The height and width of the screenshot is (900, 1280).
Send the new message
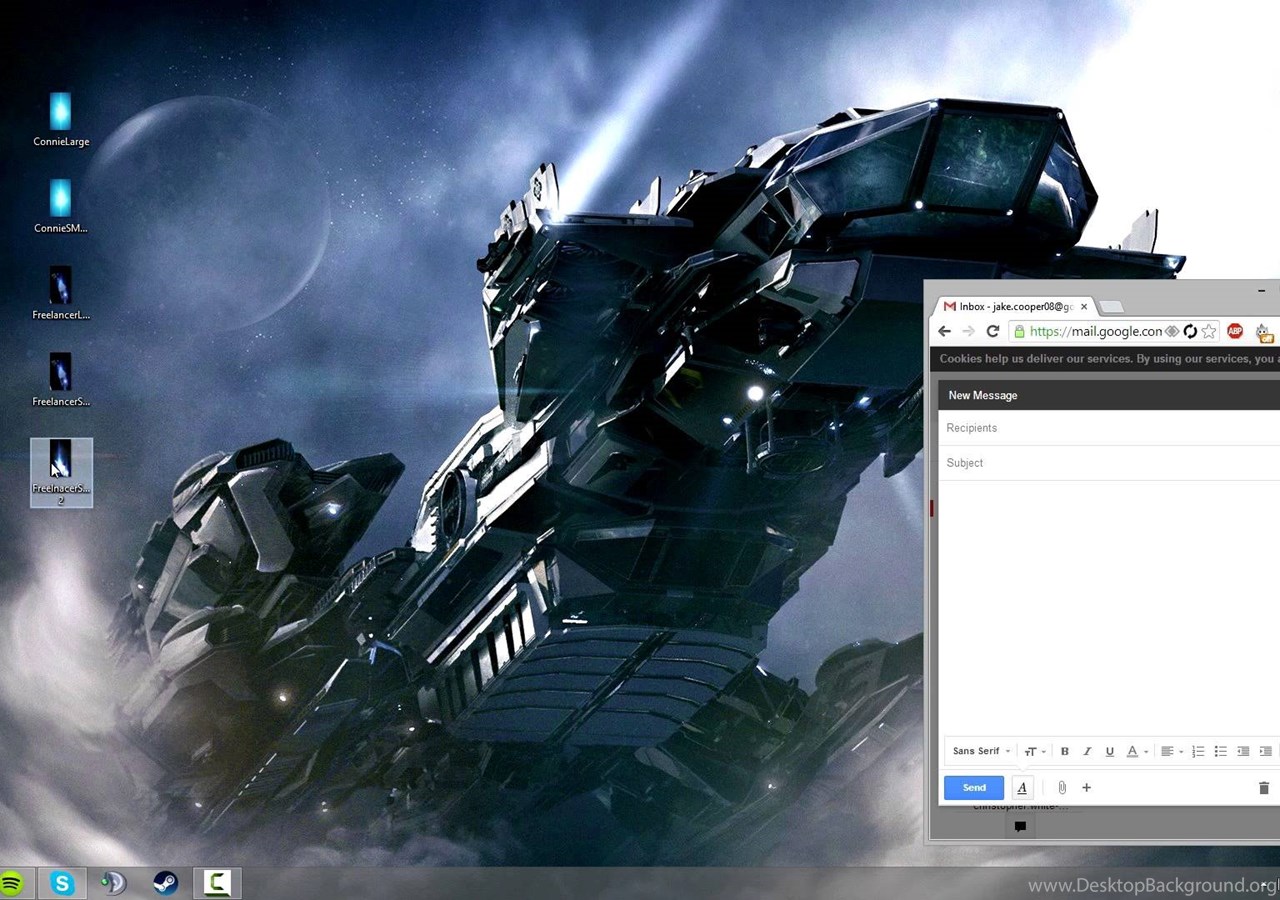974,788
